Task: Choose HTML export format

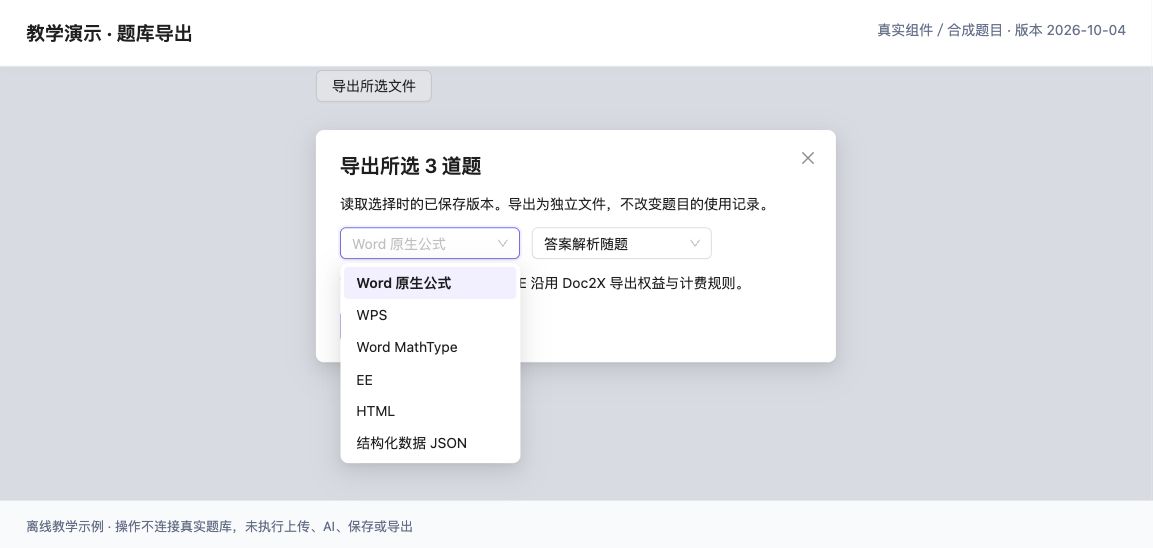Action: point(430,411)
